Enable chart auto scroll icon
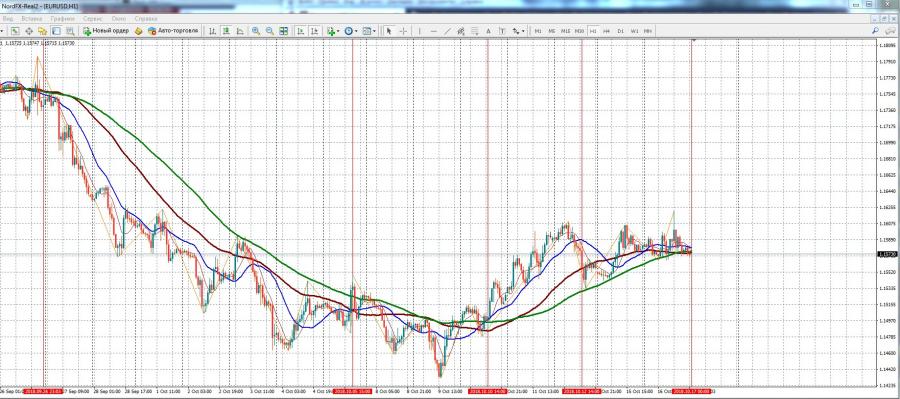Image resolution: width=900 pixels, height=399 pixels. 300,30
